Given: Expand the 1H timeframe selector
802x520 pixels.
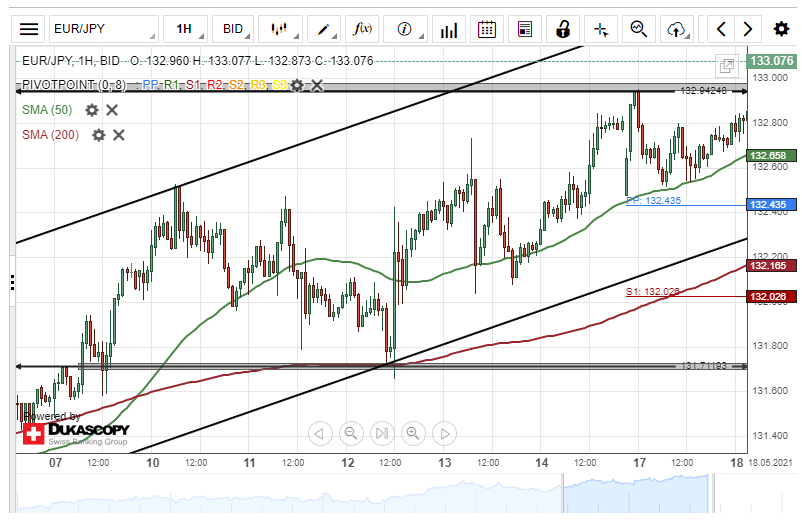Looking at the screenshot, I should (184, 30).
